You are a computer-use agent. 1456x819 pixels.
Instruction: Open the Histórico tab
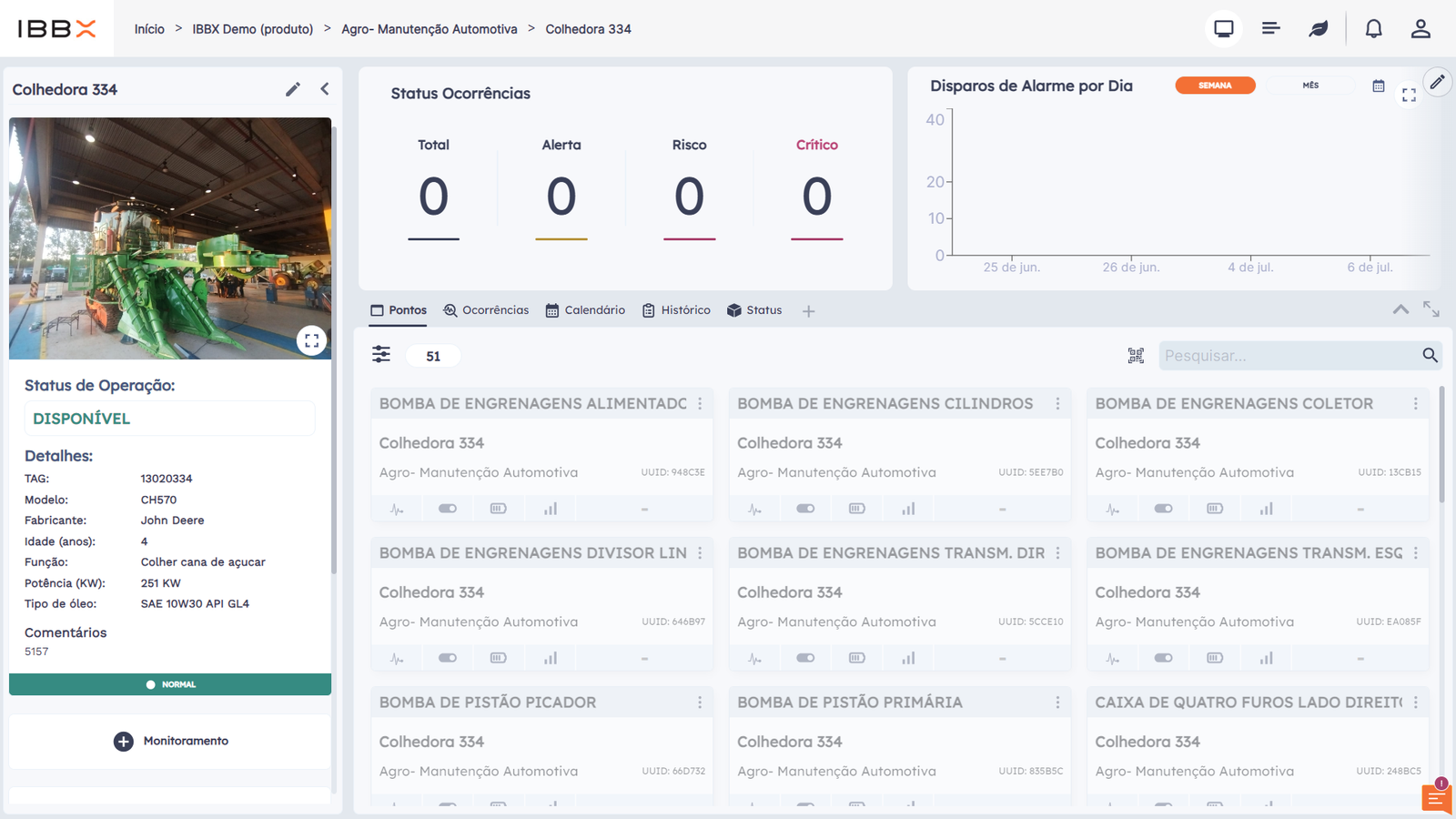point(676,310)
